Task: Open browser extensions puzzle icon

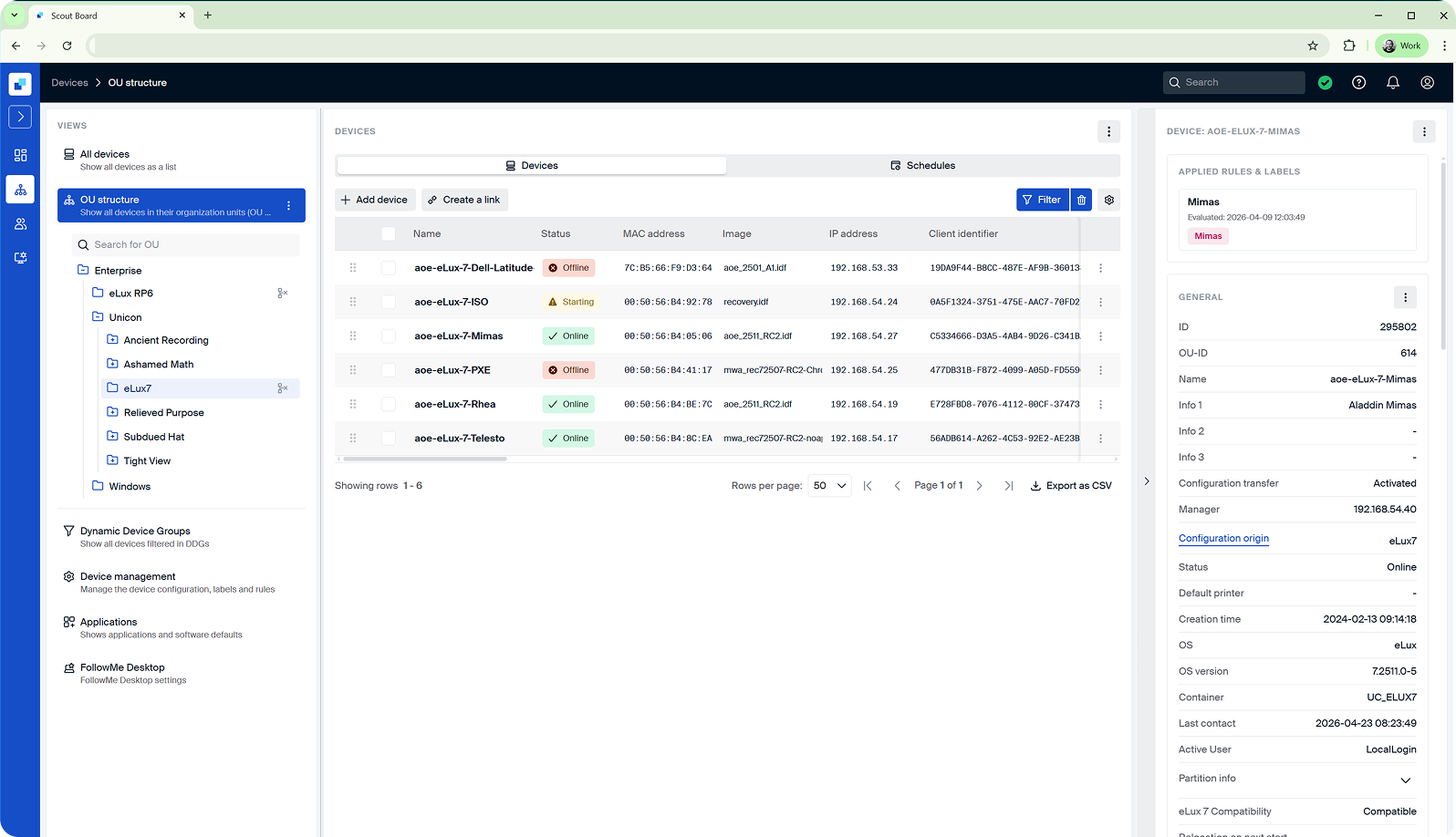Action: click(1349, 46)
